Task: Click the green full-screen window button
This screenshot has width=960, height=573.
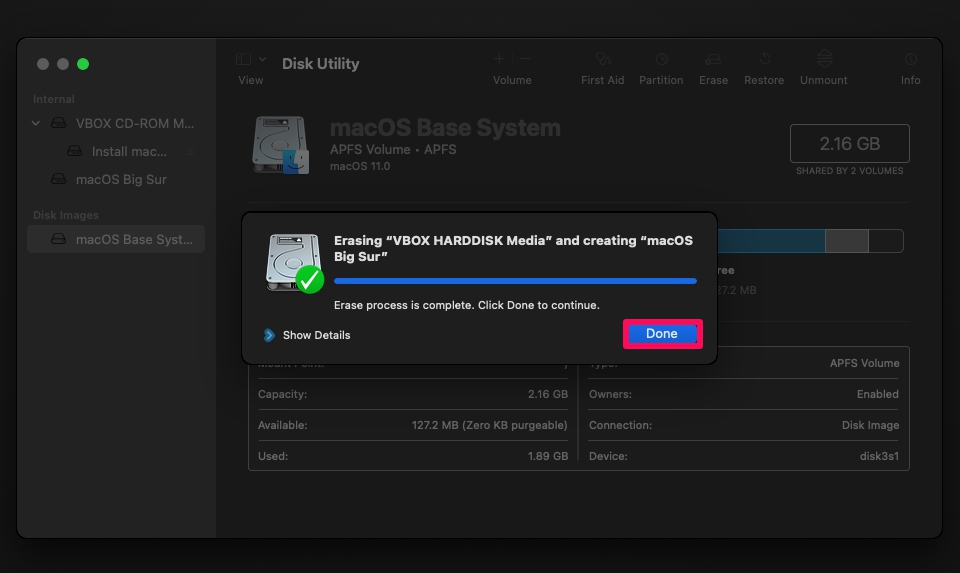Action: coord(83,64)
